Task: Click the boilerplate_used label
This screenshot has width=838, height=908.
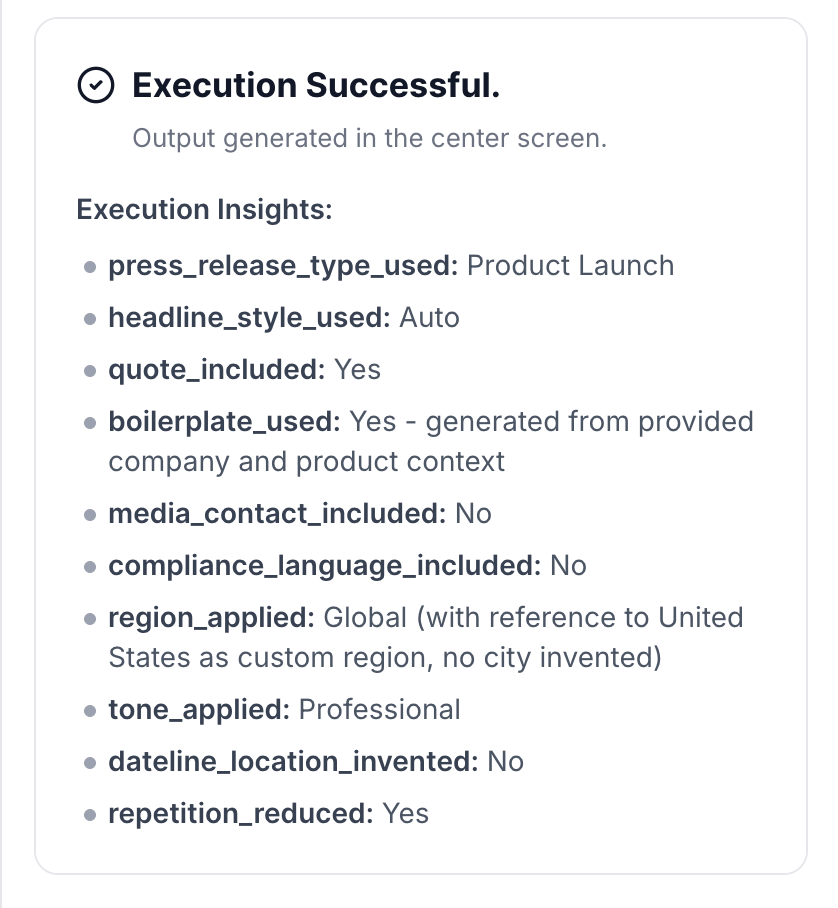Action: pyautogui.click(x=225, y=422)
